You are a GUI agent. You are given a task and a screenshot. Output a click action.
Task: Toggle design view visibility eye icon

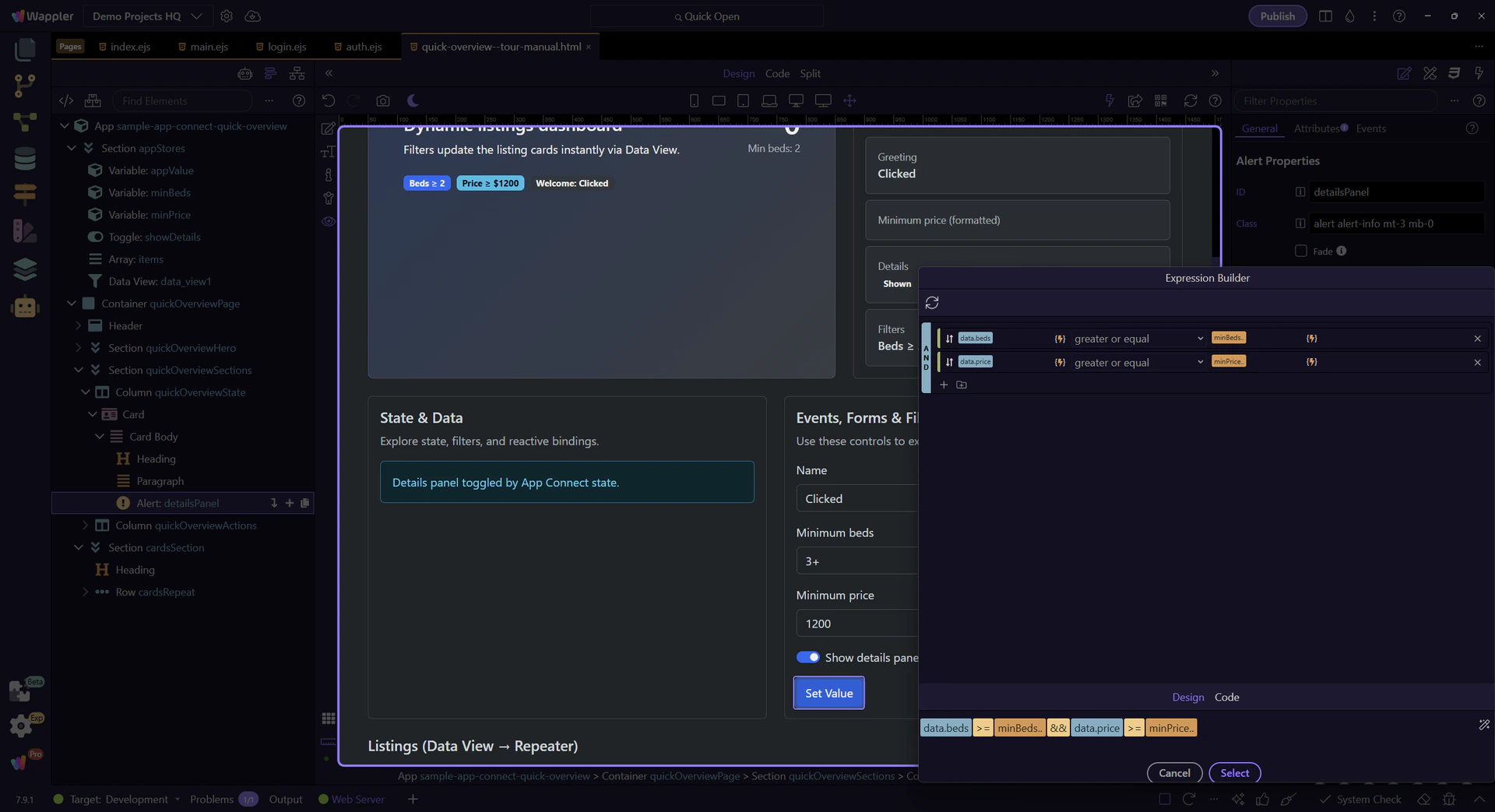pyautogui.click(x=329, y=221)
